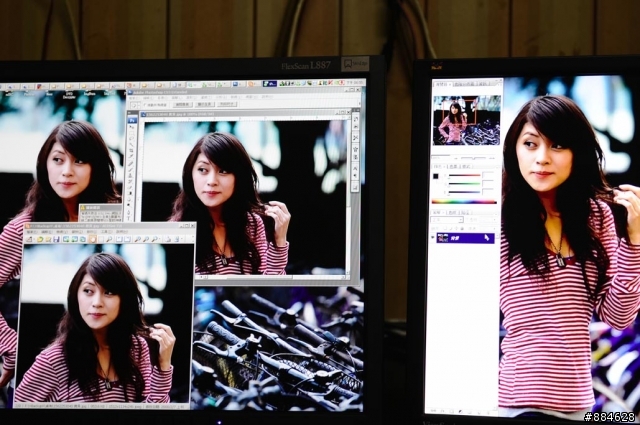
Task: Click the topmost icon in Photoshop's collapsed panel dock
Action: click(x=356, y=119)
